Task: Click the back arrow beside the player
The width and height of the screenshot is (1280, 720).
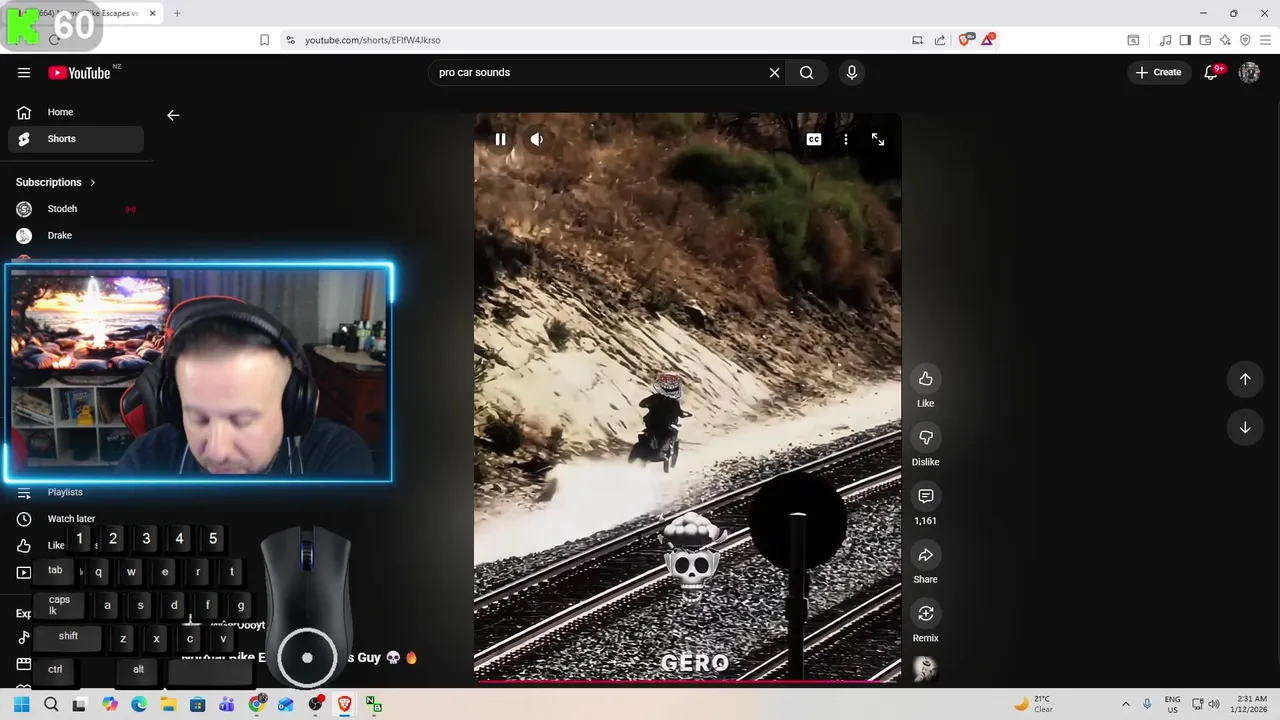Action: click(x=173, y=116)
